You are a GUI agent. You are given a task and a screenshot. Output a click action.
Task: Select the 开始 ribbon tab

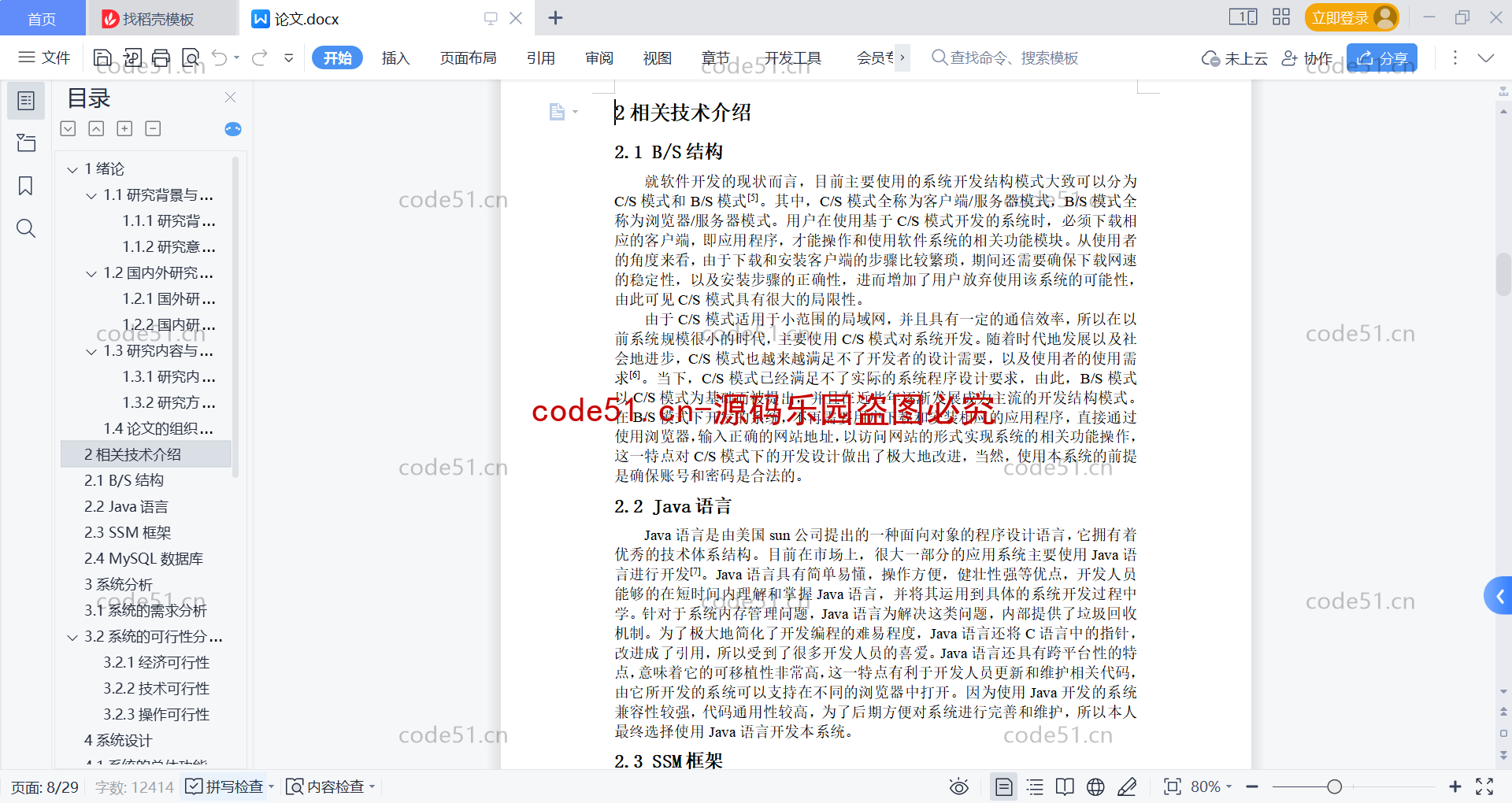337,57
